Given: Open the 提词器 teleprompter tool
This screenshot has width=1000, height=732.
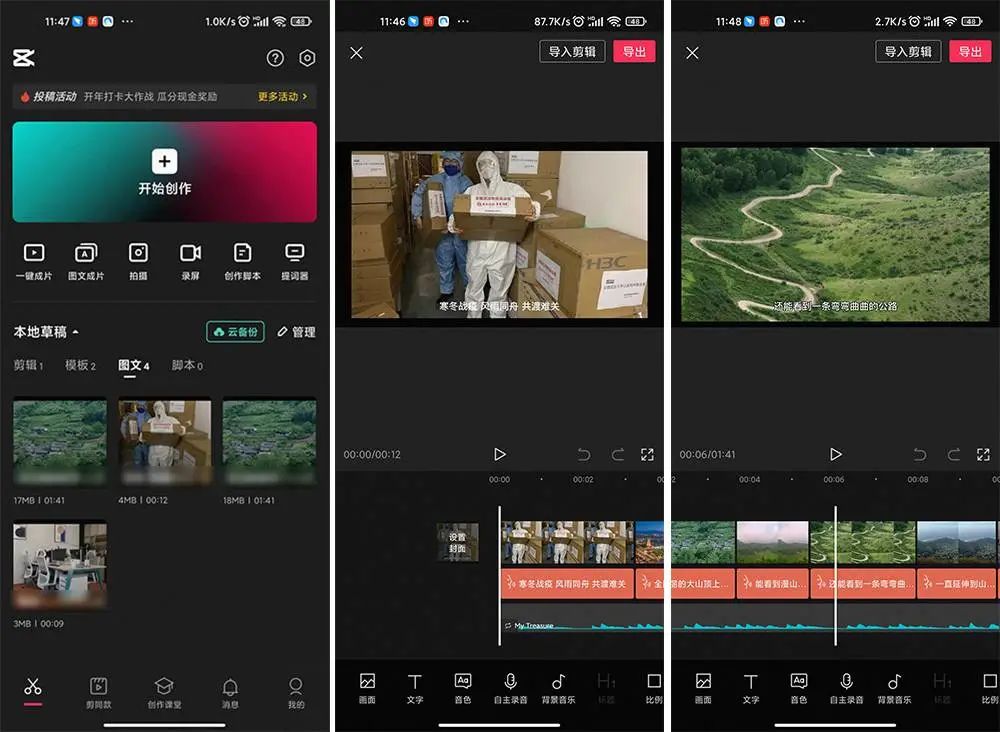Looking at the screenshot, I should coord(294,262).
